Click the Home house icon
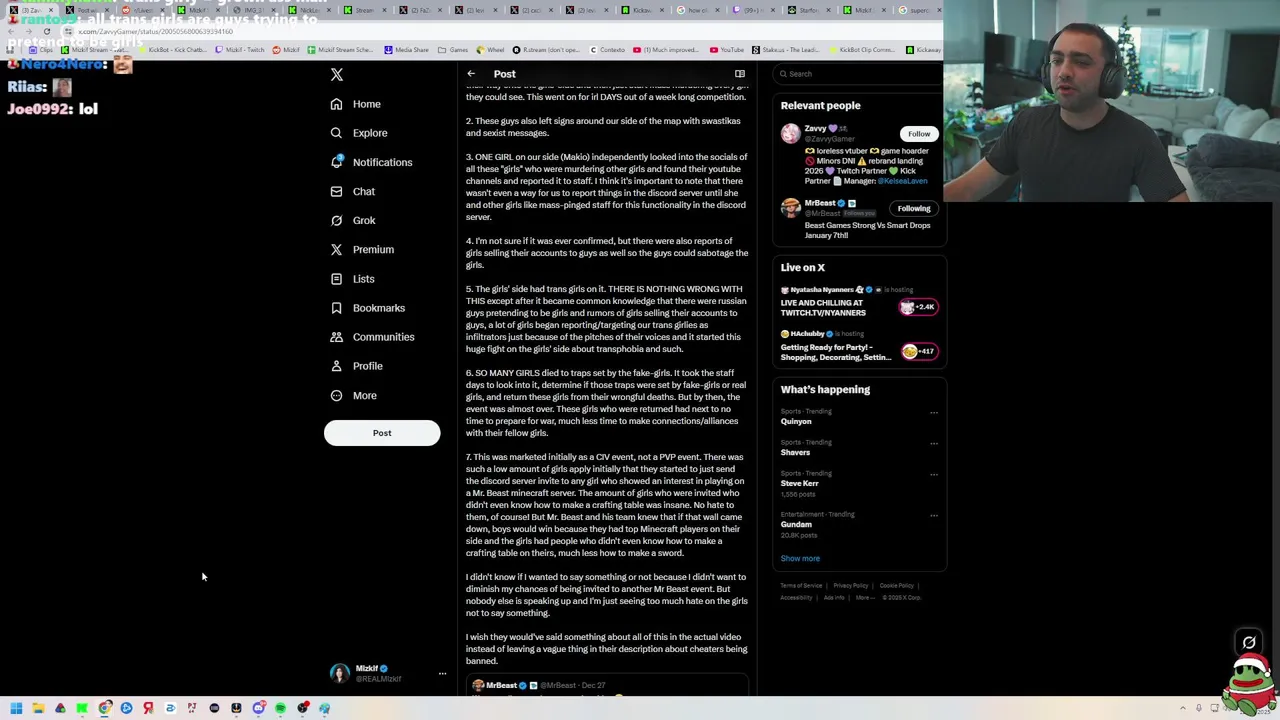This screenshot has width=1280, height=720. tap(336, 104)
